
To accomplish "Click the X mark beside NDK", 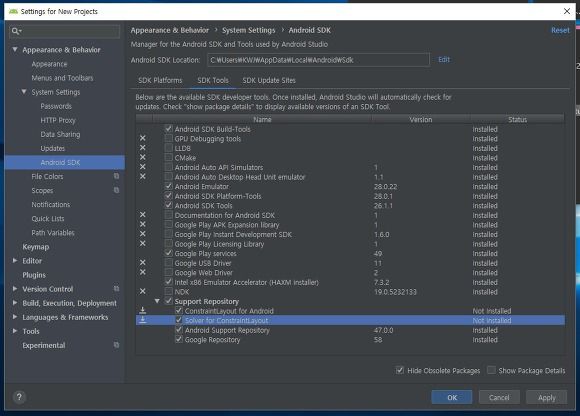I will (142, 291).
